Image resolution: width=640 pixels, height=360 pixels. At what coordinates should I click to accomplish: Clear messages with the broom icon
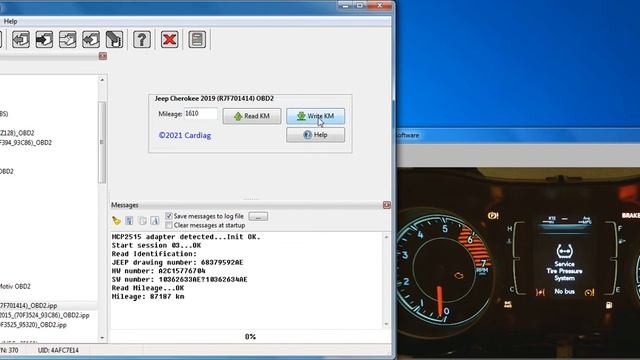pos(116,221)
